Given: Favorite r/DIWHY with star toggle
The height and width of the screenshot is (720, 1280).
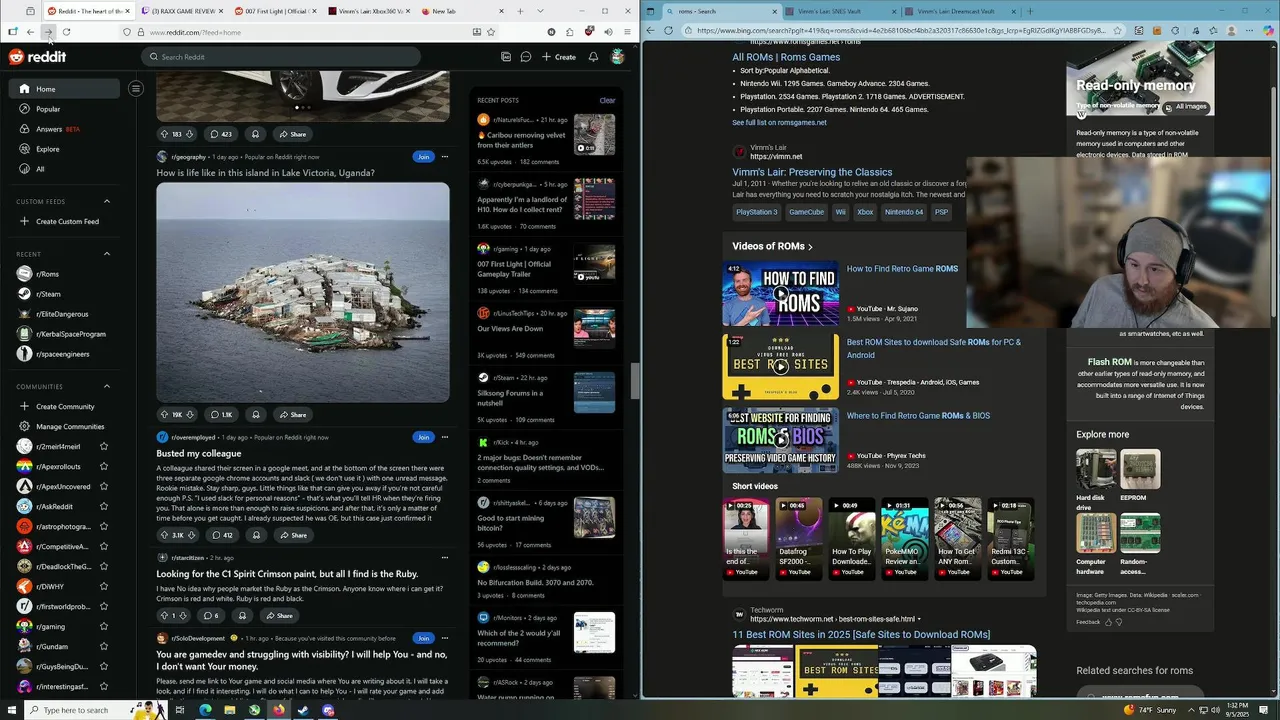Looking at the screenshot, I should [x=103, y=587].
